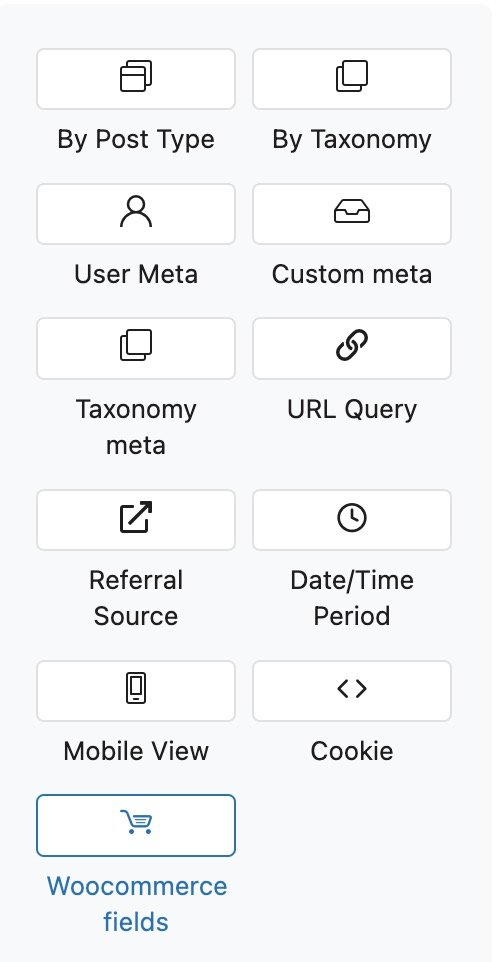The width and height of the screenshot is (496, 962).
Task: Click the "By Taxonomy" text label
Action: [352, 140]
